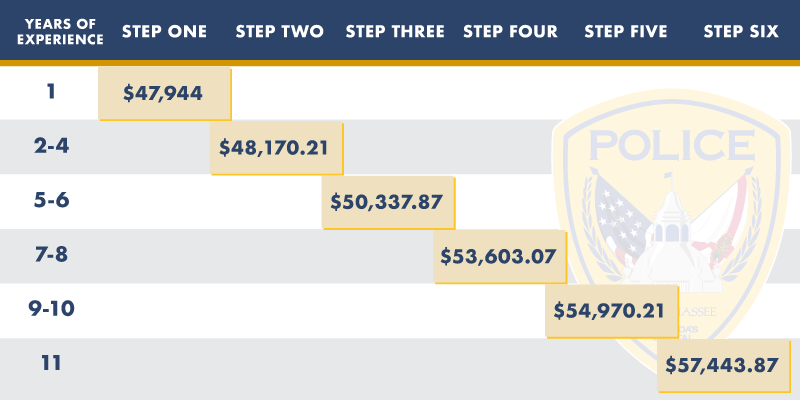Choose the 9-10 years row label
800x400 pixels.
(x=51, y=308)
